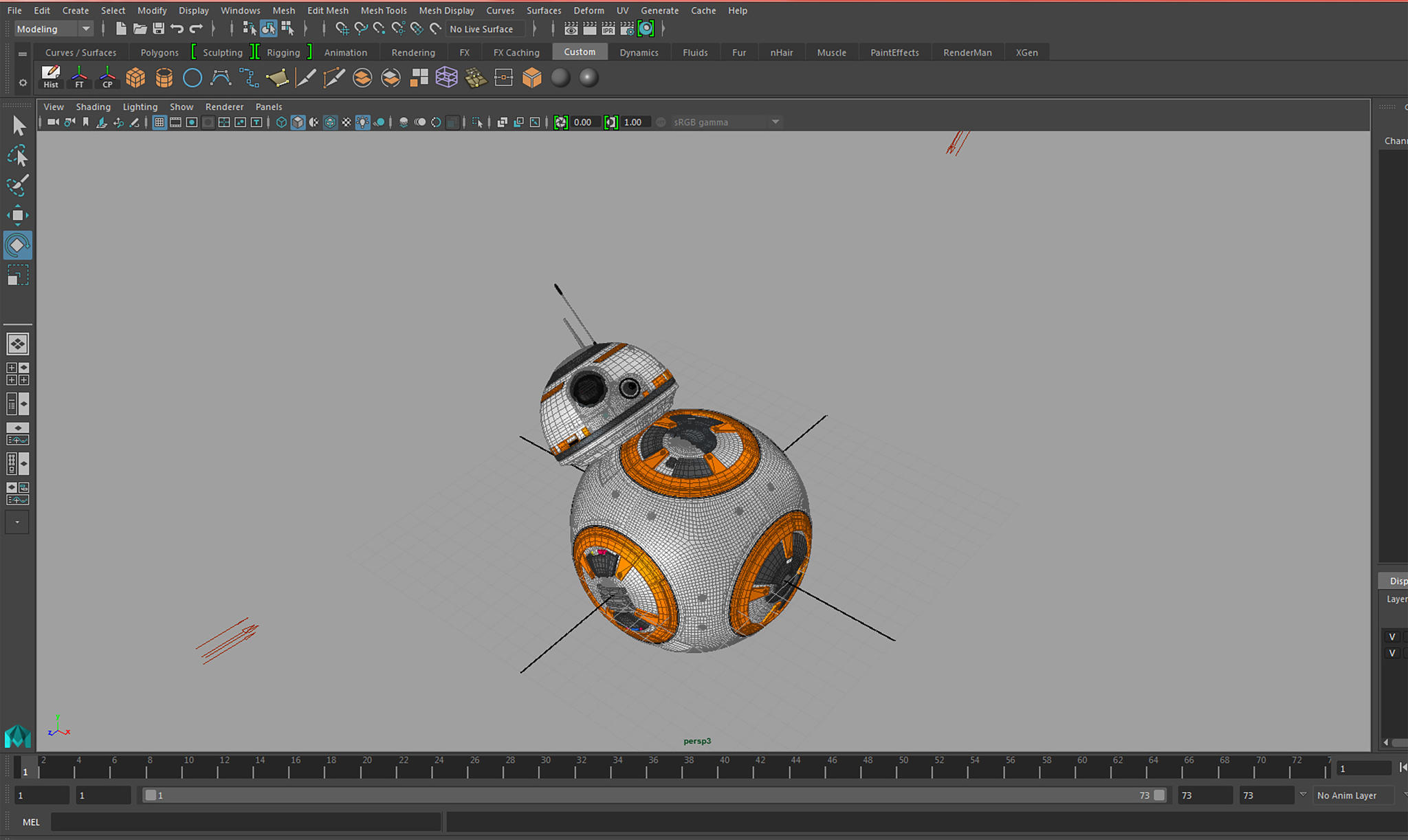Click the gamma reset icon beside 1.00
The width and height of the screenshot is (1408, 840).
(x=610, y=122)
